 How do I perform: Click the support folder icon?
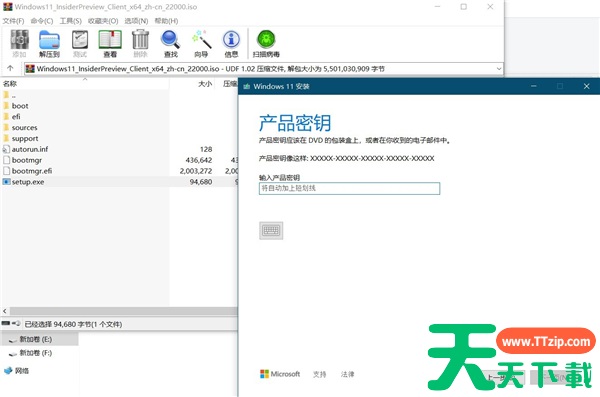point(6,138)
